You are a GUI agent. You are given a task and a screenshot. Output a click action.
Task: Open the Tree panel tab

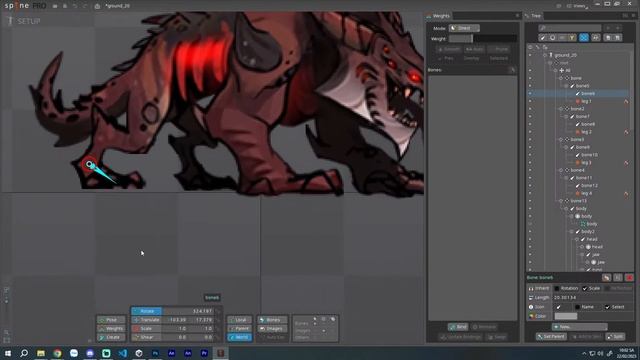(x=534, y=16)
